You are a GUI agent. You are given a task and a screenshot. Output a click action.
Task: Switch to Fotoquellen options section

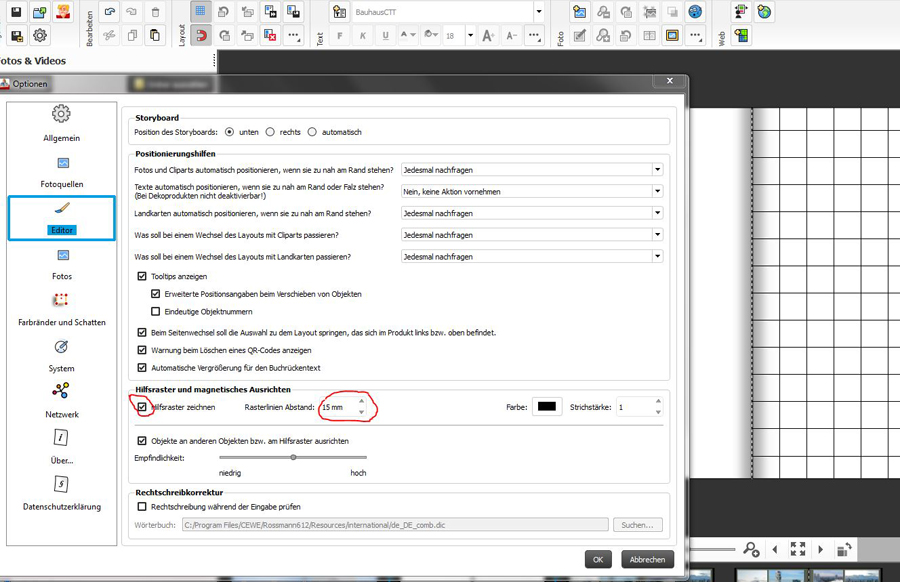coord(61,170)
